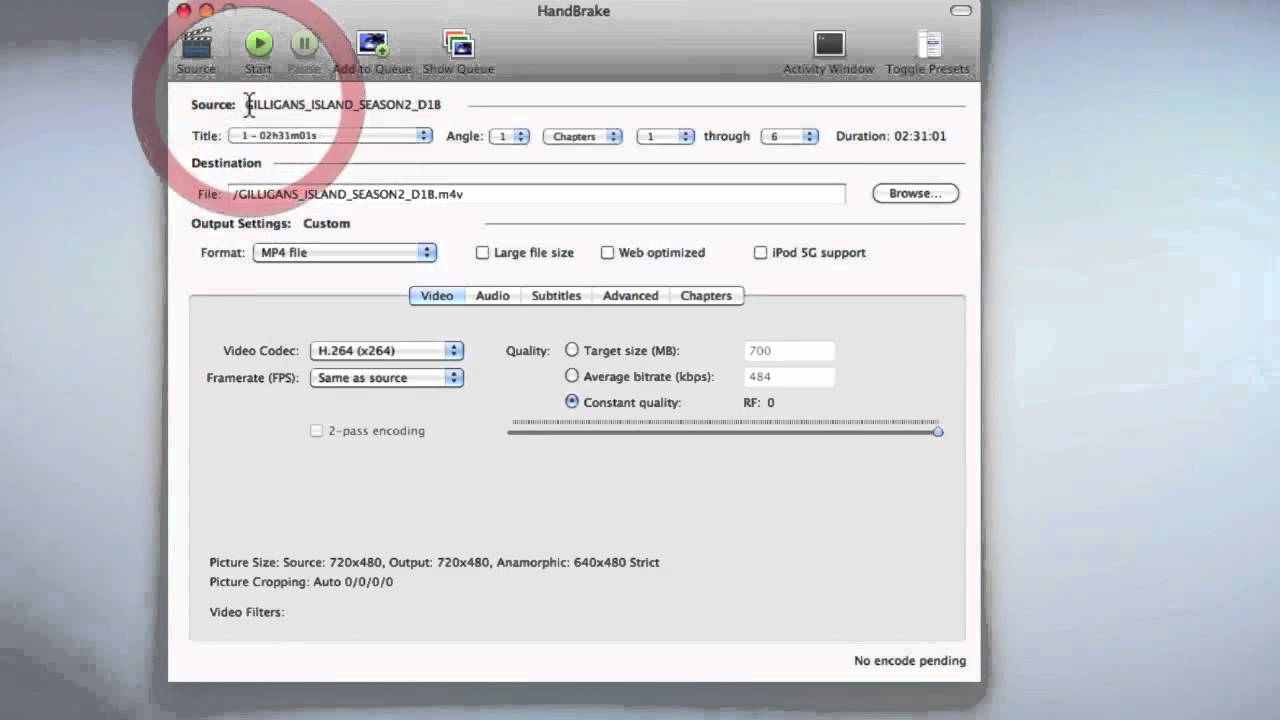Screen dimensions: 1280x720
Task: Click the Average bitrate field showing 484
Action: pyautogui.click(x=790, y=377)
